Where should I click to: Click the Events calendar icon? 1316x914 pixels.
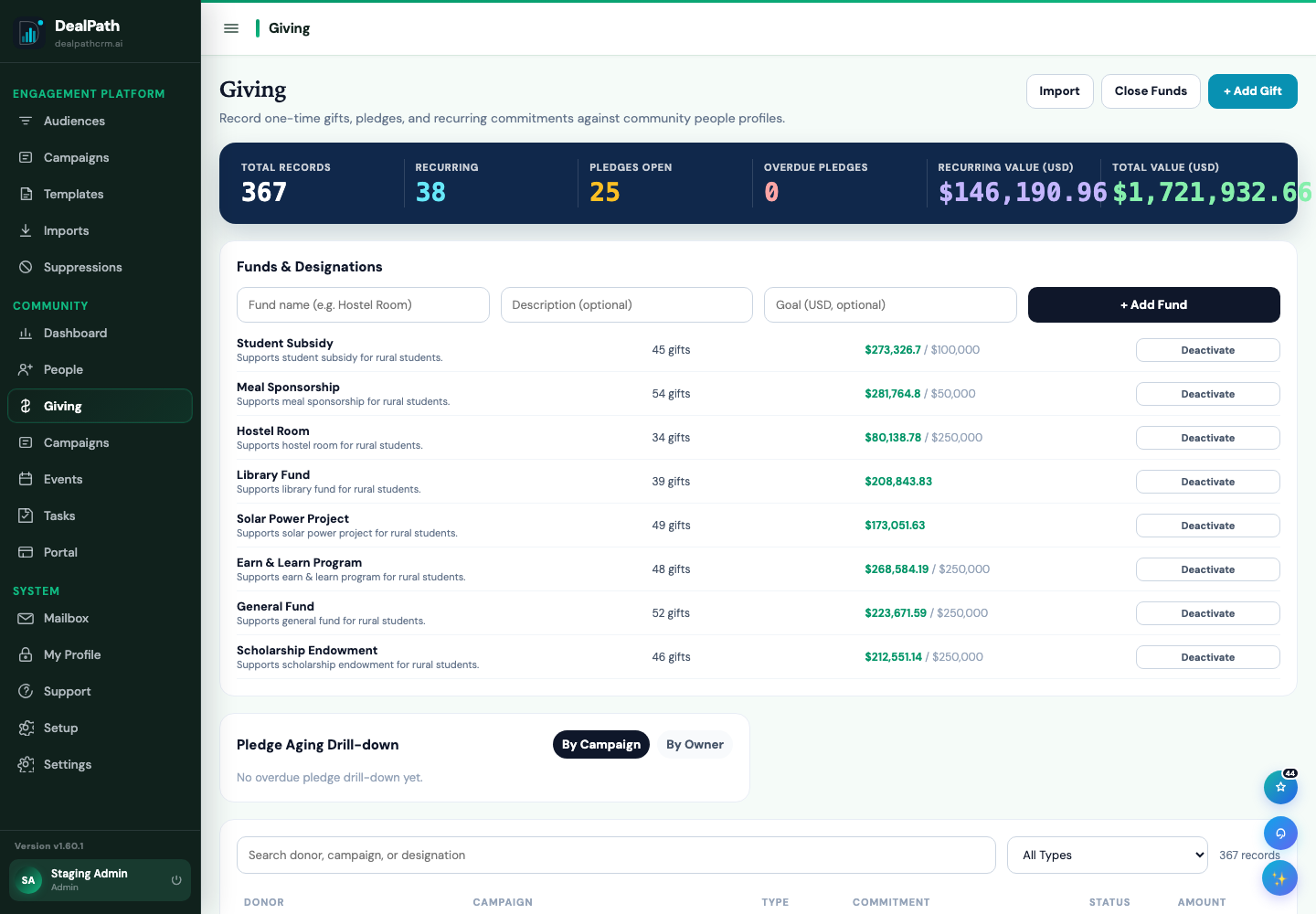[26, 479]
